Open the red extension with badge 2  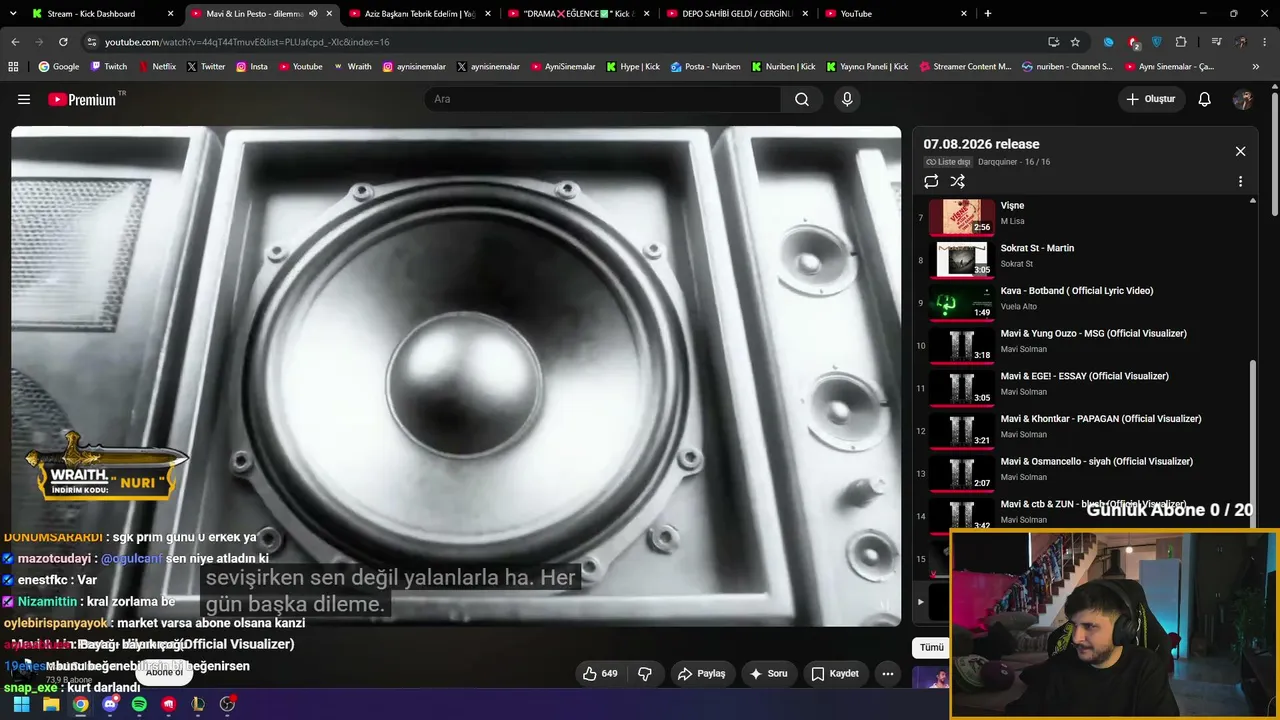click(x=1133, y=42)
